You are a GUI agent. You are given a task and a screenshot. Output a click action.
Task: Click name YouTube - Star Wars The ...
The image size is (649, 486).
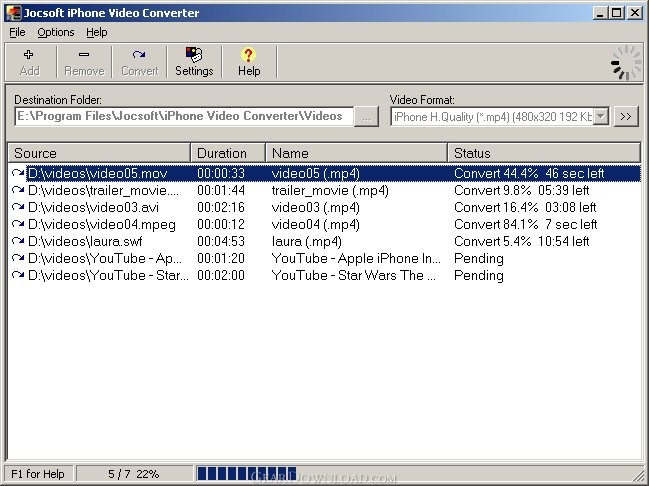(x=353, y=275)
